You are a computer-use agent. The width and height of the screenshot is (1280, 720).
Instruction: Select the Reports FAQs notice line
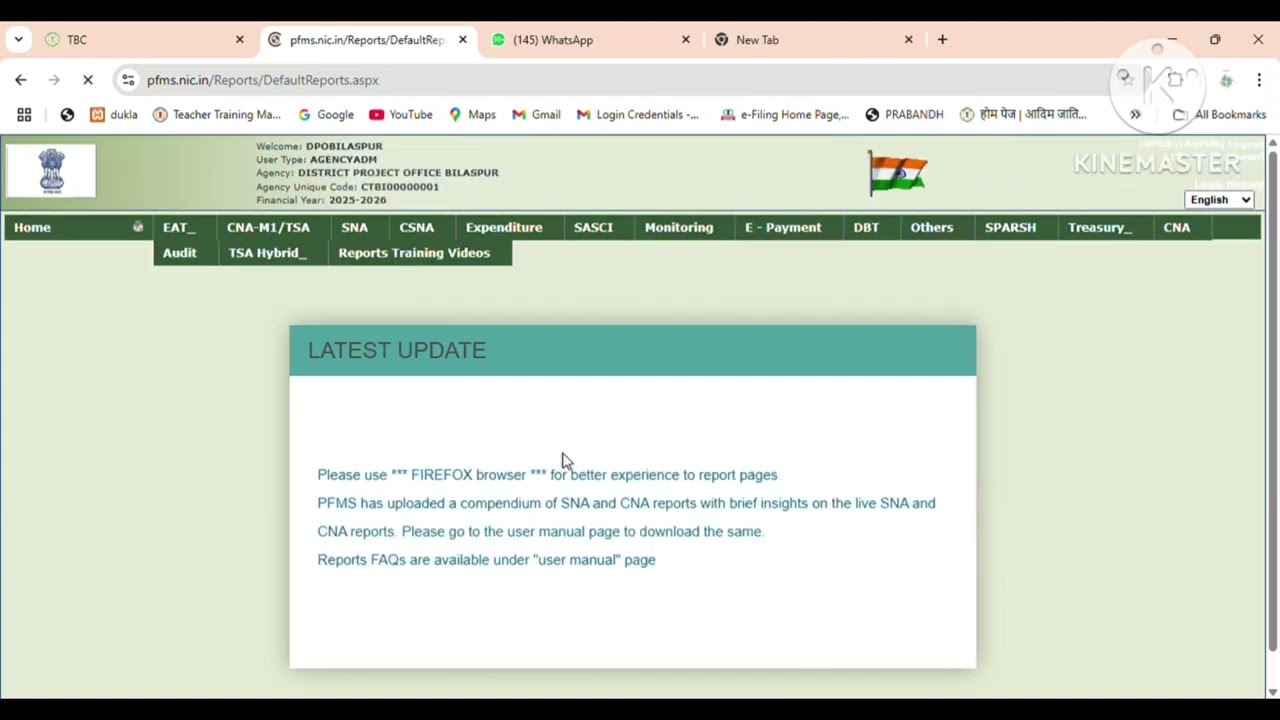[x=486, y=560]
